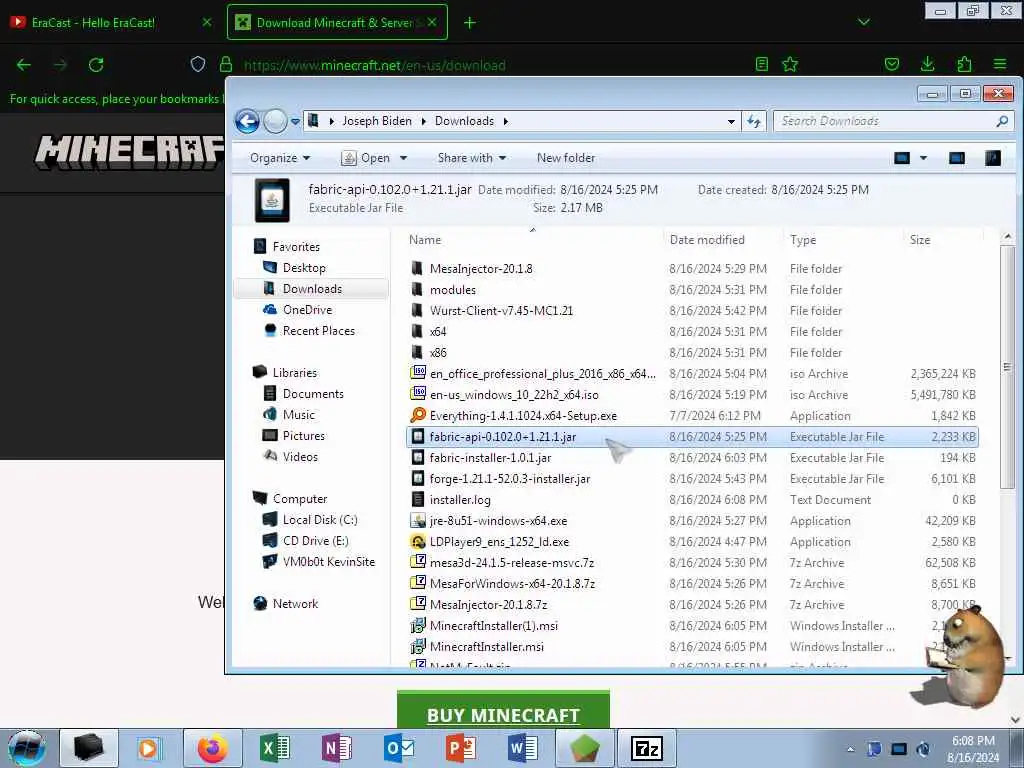The height and width of the screenshot is (768, 1024).
Task: Select jre-8u51-windows-x64.exe Java icon
Action: click(418, 520)
